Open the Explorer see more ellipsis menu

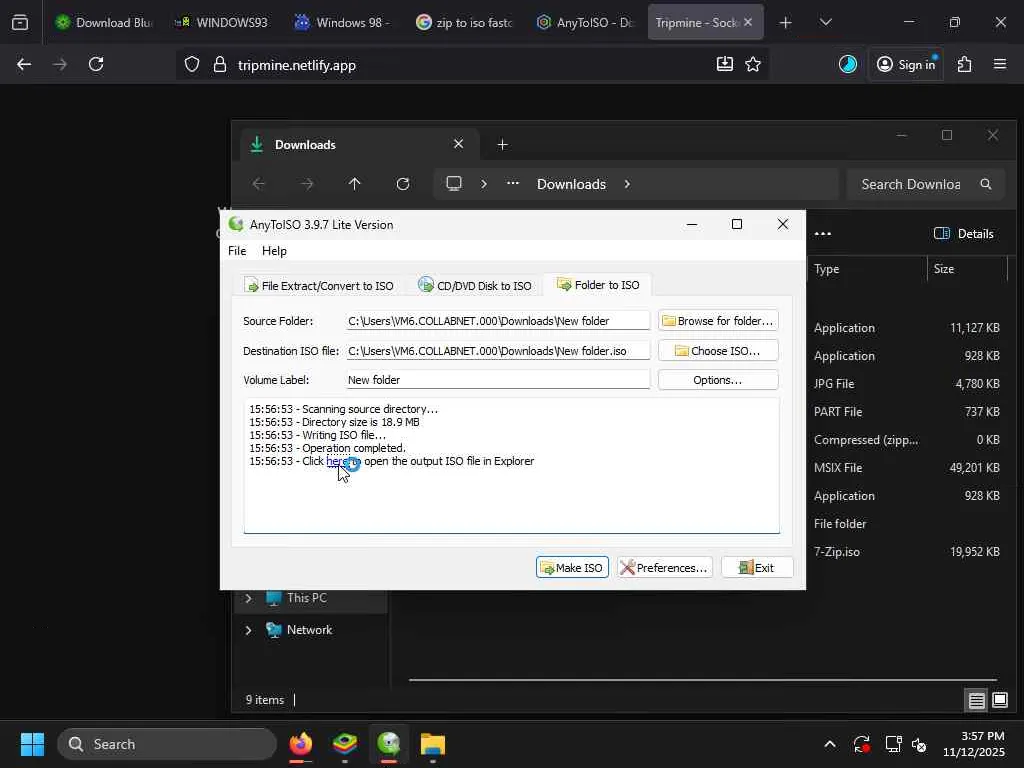pyautogui.click(x=823, y=234)
